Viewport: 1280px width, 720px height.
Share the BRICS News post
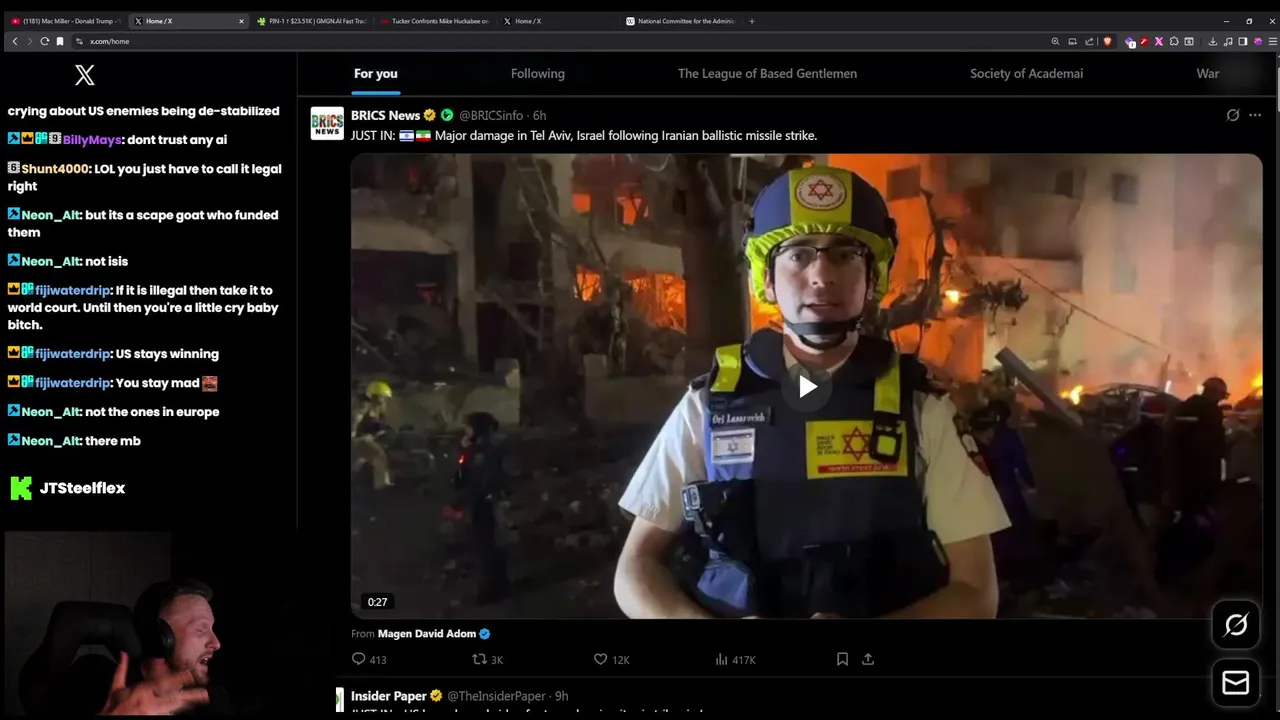pyautogui.click(x=868, y=659)
